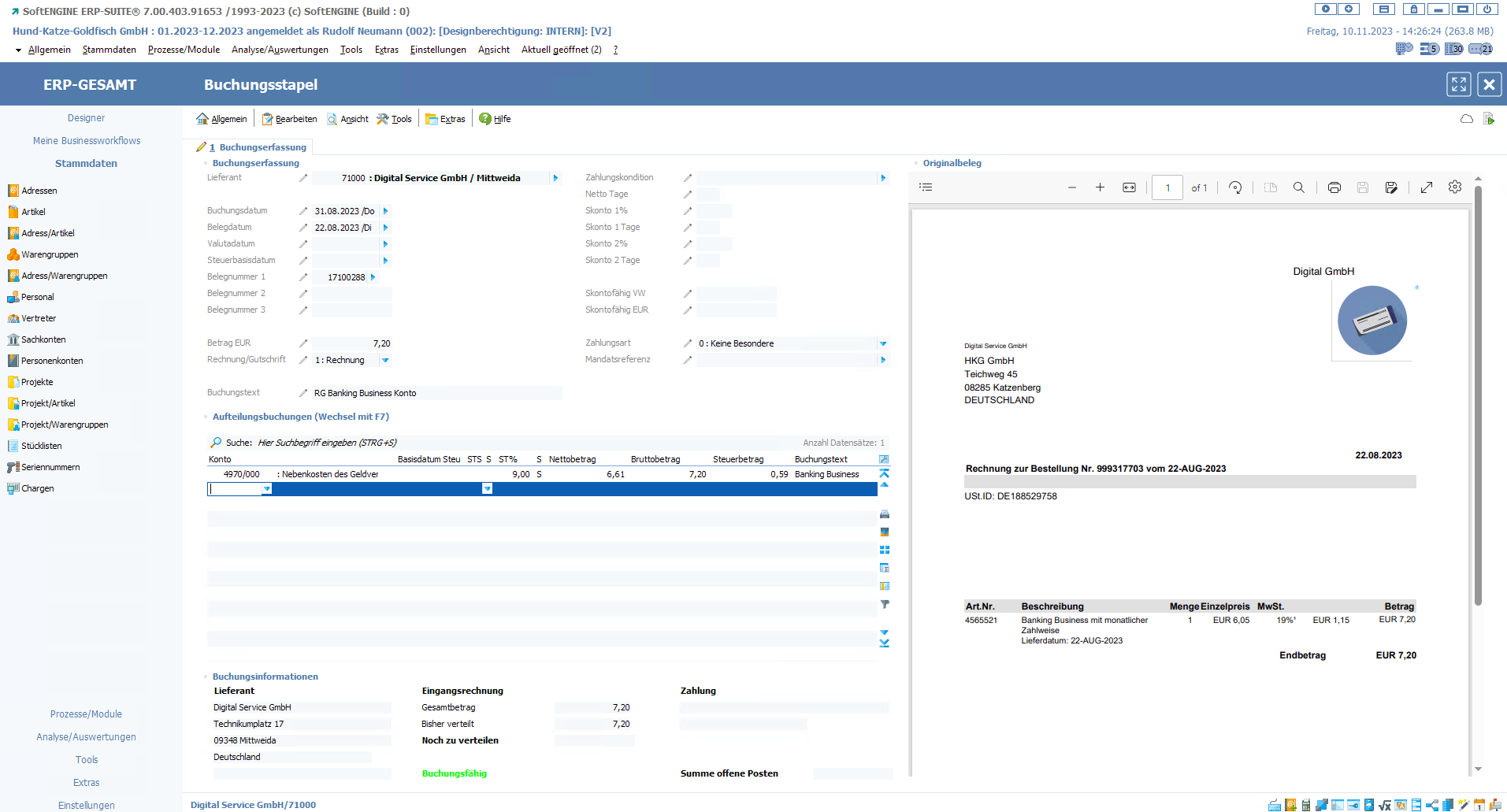Open the Konto dropdown in the new row
1507x812 pixels.
(267, 489)
